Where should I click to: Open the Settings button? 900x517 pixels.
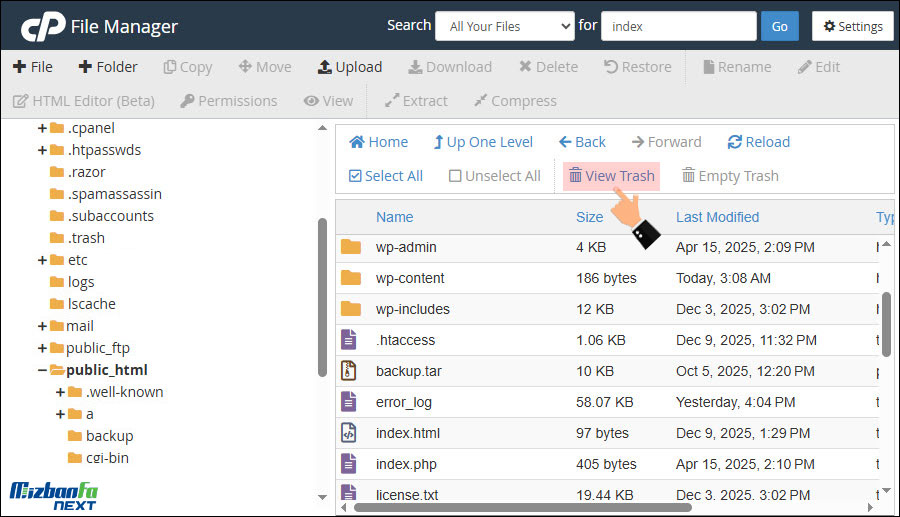tap(852, 26)
